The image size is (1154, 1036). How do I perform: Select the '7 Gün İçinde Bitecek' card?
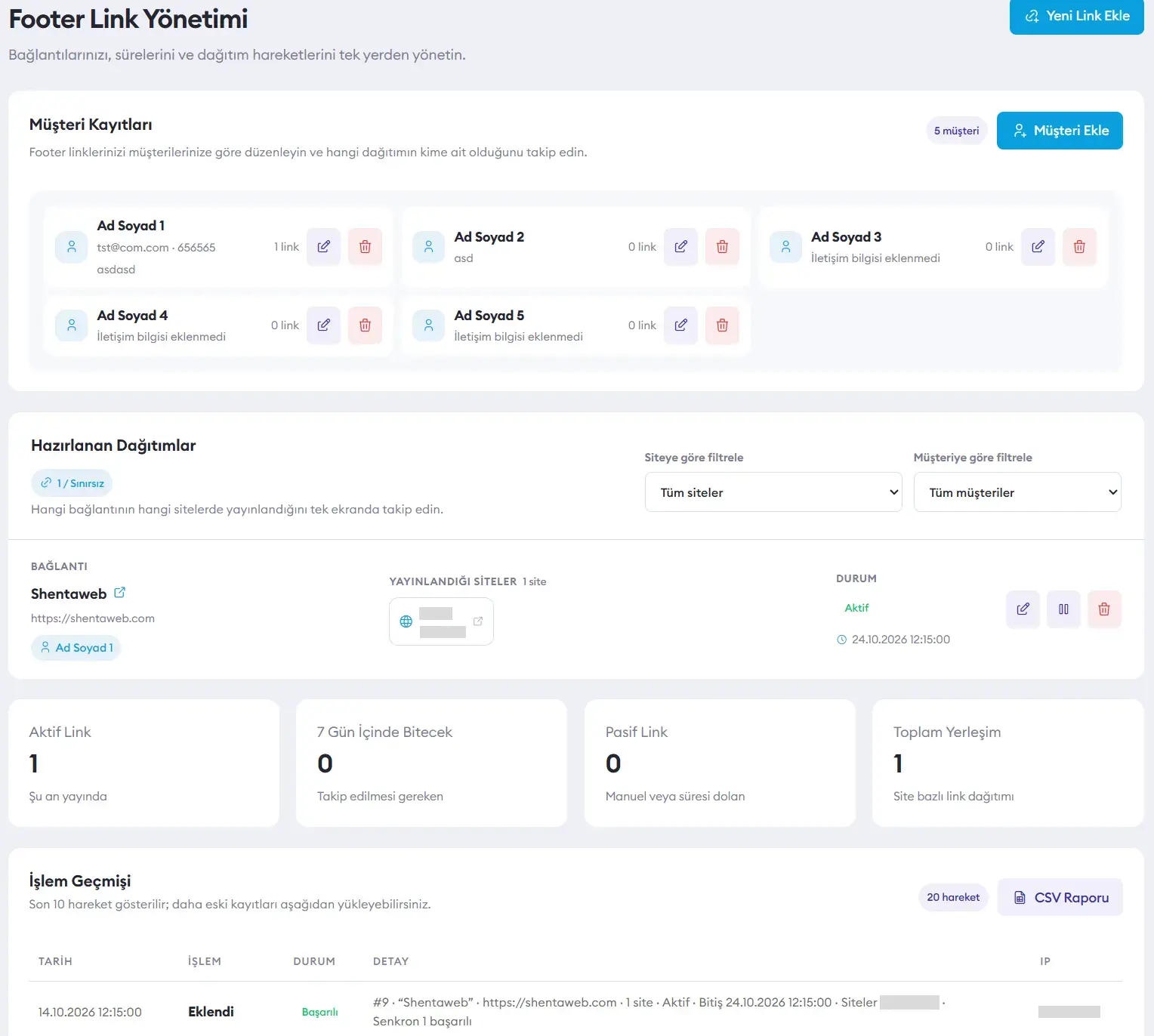(x=431, y=763)
